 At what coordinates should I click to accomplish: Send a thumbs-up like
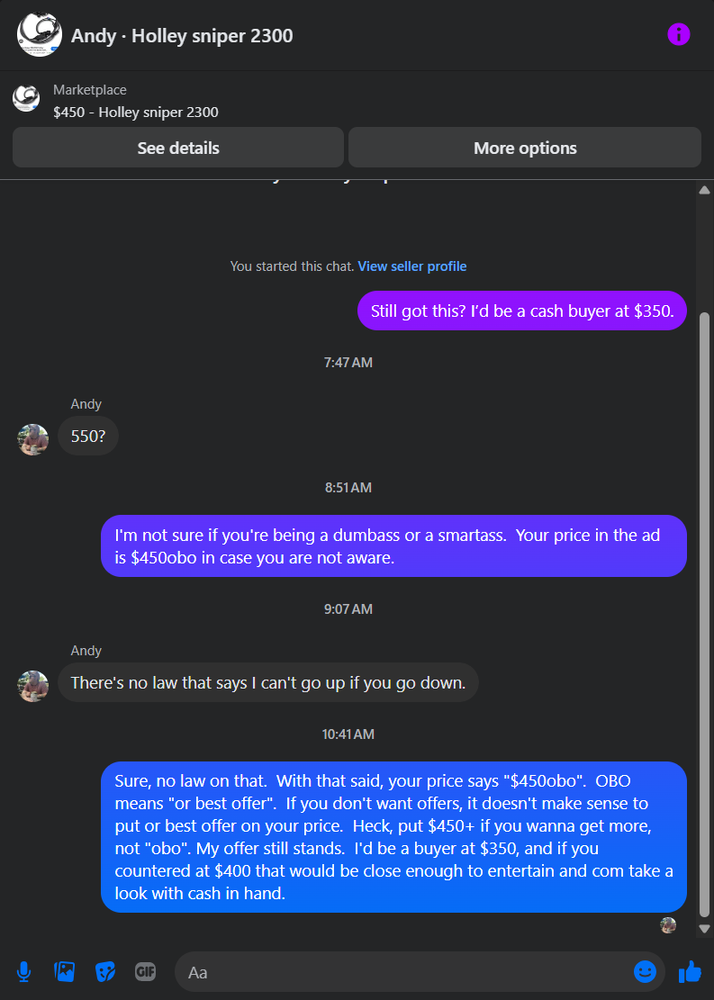coord(690,971)
